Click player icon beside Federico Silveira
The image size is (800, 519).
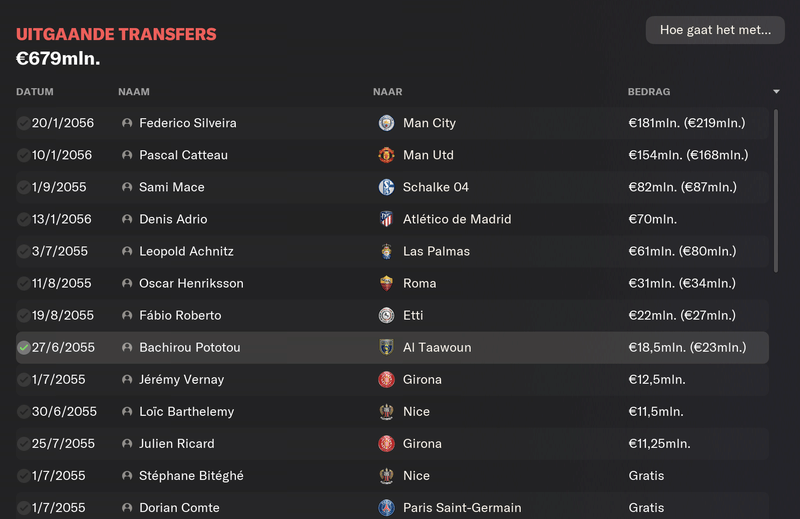127,123
